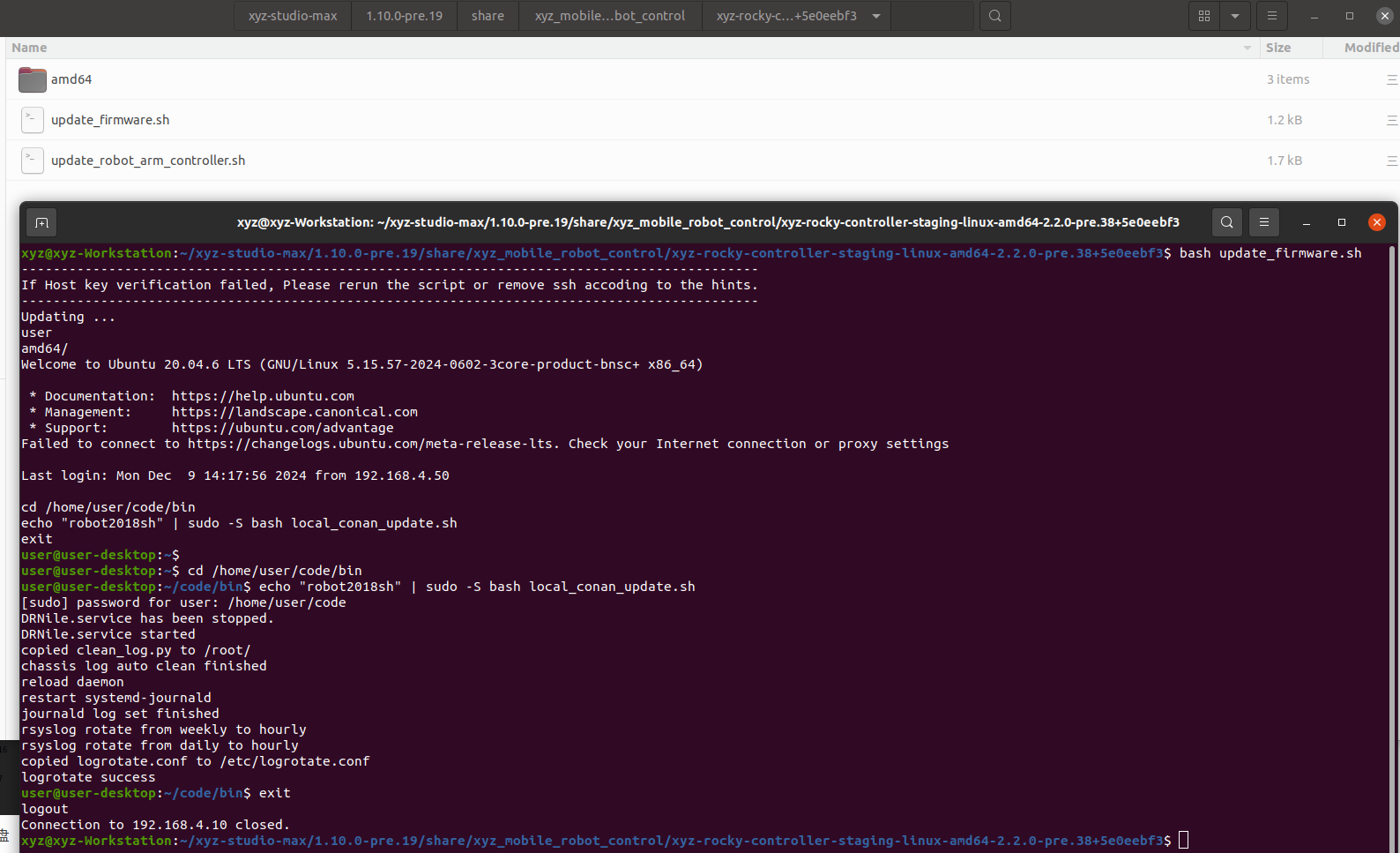Click the 'journald log set finished' line
The image size is (1400, 853).
point(120,714)
